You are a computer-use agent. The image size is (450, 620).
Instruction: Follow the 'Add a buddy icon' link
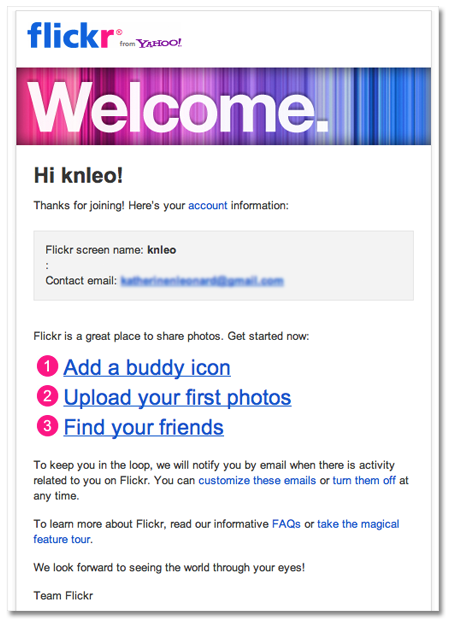pos(147,368)
